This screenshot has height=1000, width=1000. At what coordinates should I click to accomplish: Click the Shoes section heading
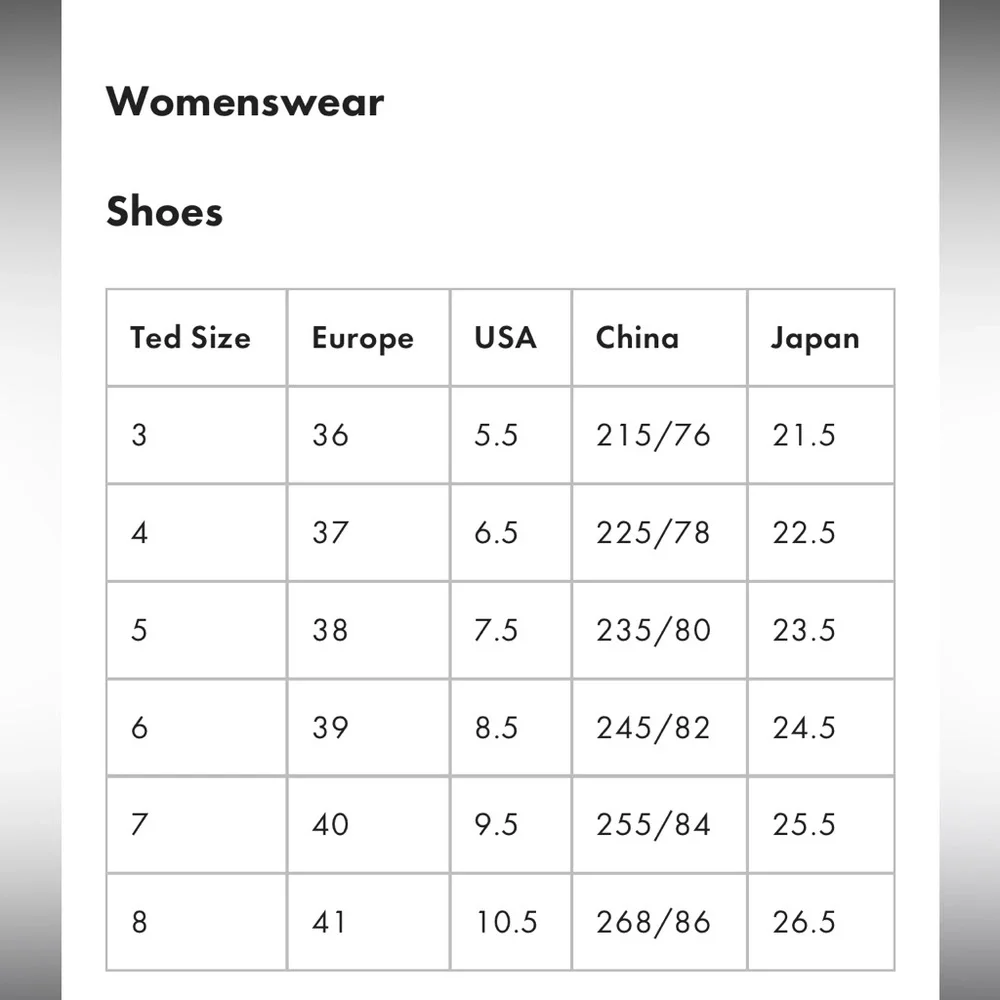[x=165, y=211]
